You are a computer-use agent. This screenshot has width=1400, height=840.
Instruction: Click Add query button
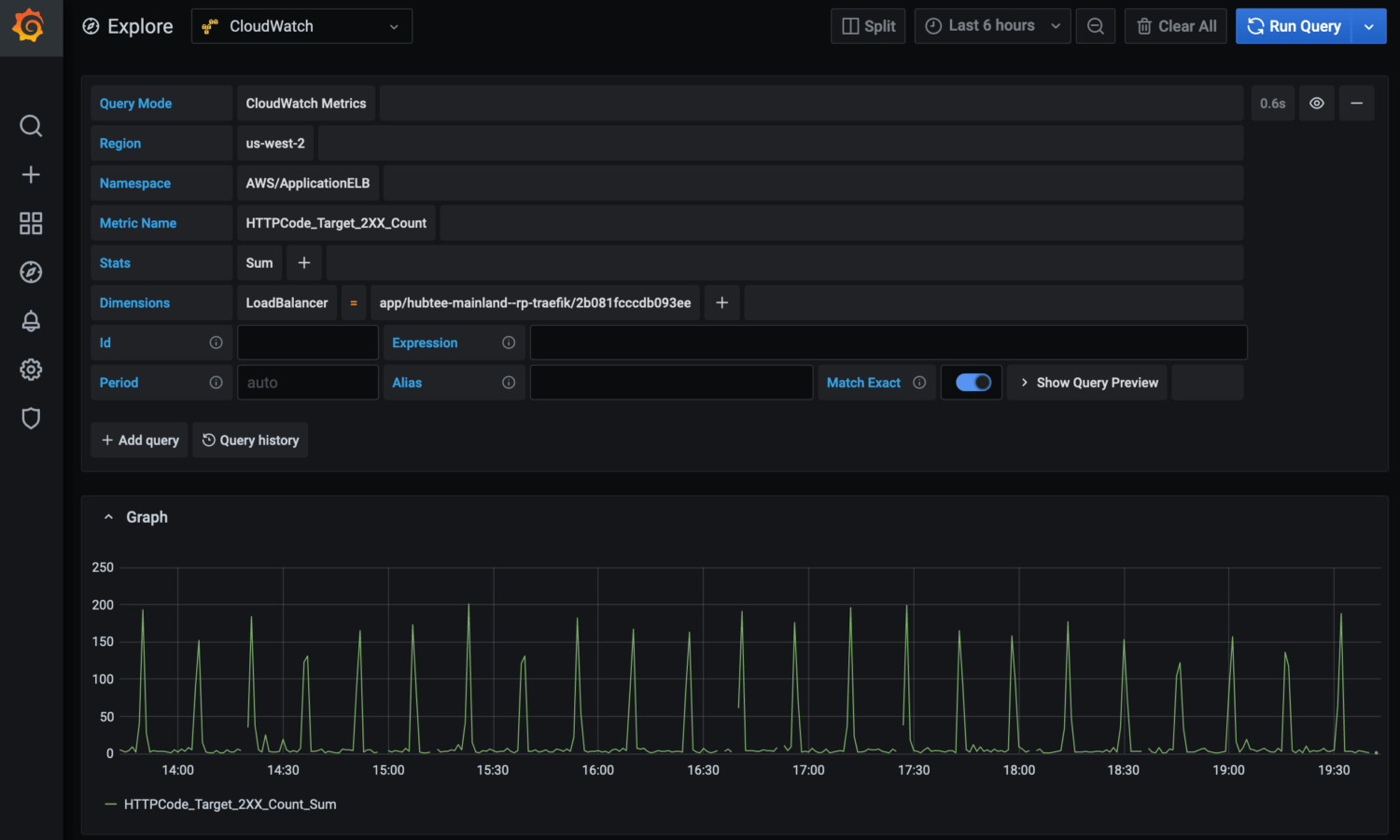pyautogui.click(x=140, y=441)
